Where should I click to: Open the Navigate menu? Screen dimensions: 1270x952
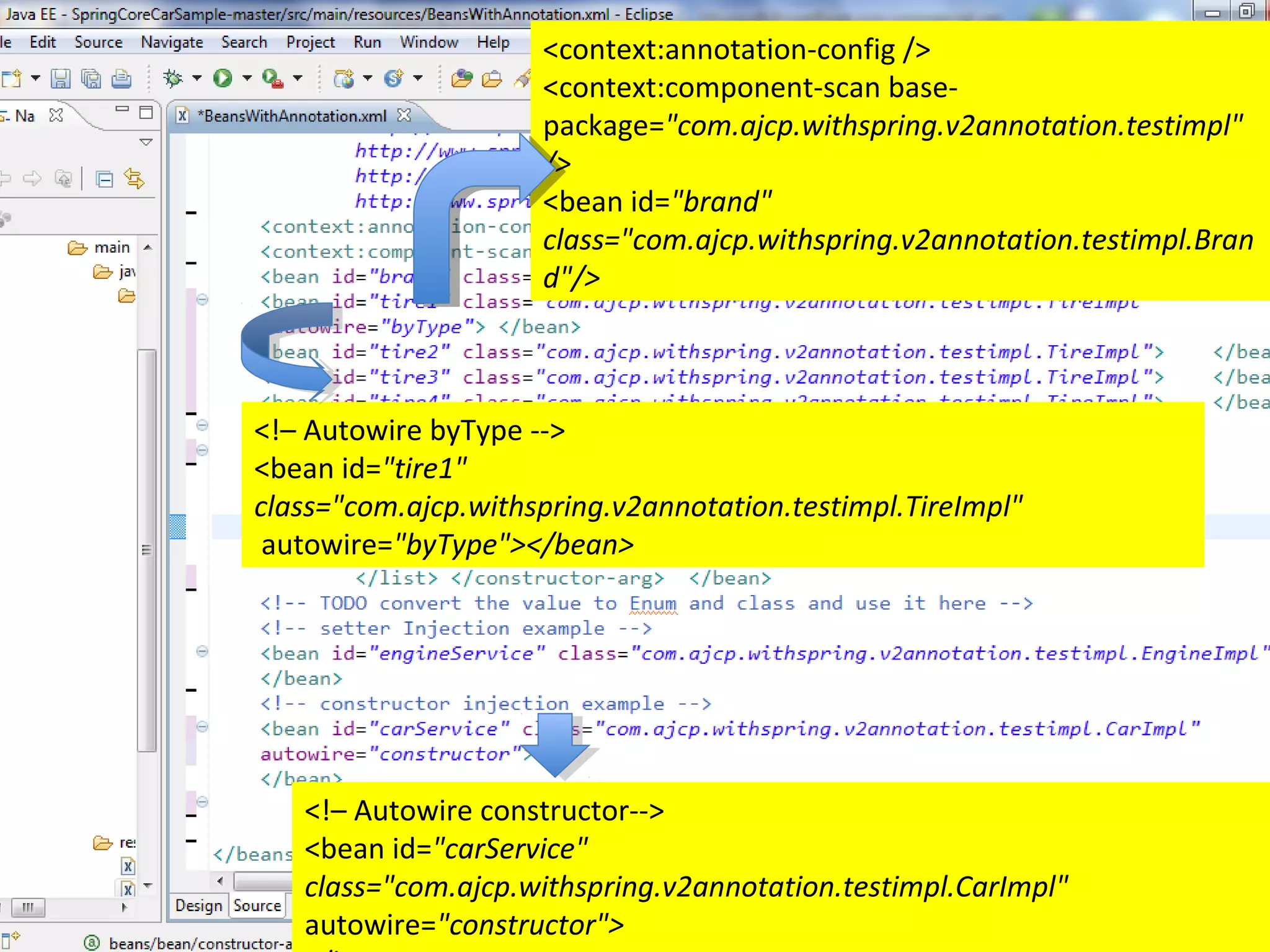click(172, 42)
